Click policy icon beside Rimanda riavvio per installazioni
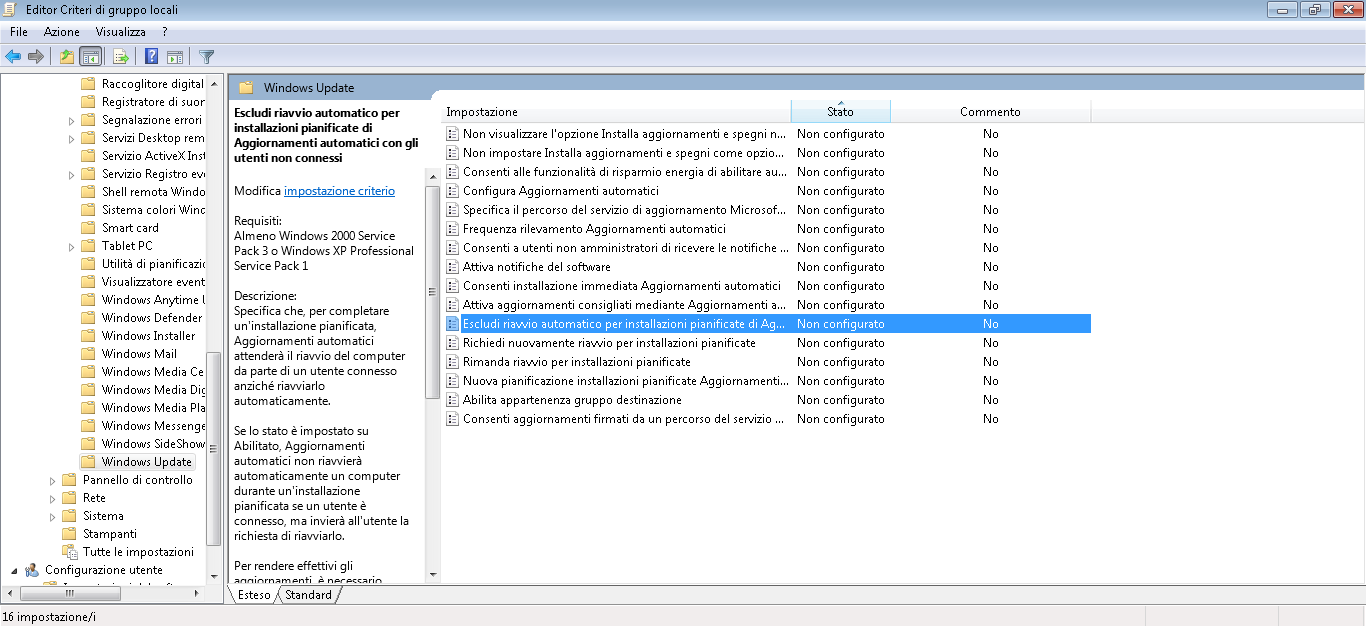This screenshot has width=1366, height=627. pos(453,362)
